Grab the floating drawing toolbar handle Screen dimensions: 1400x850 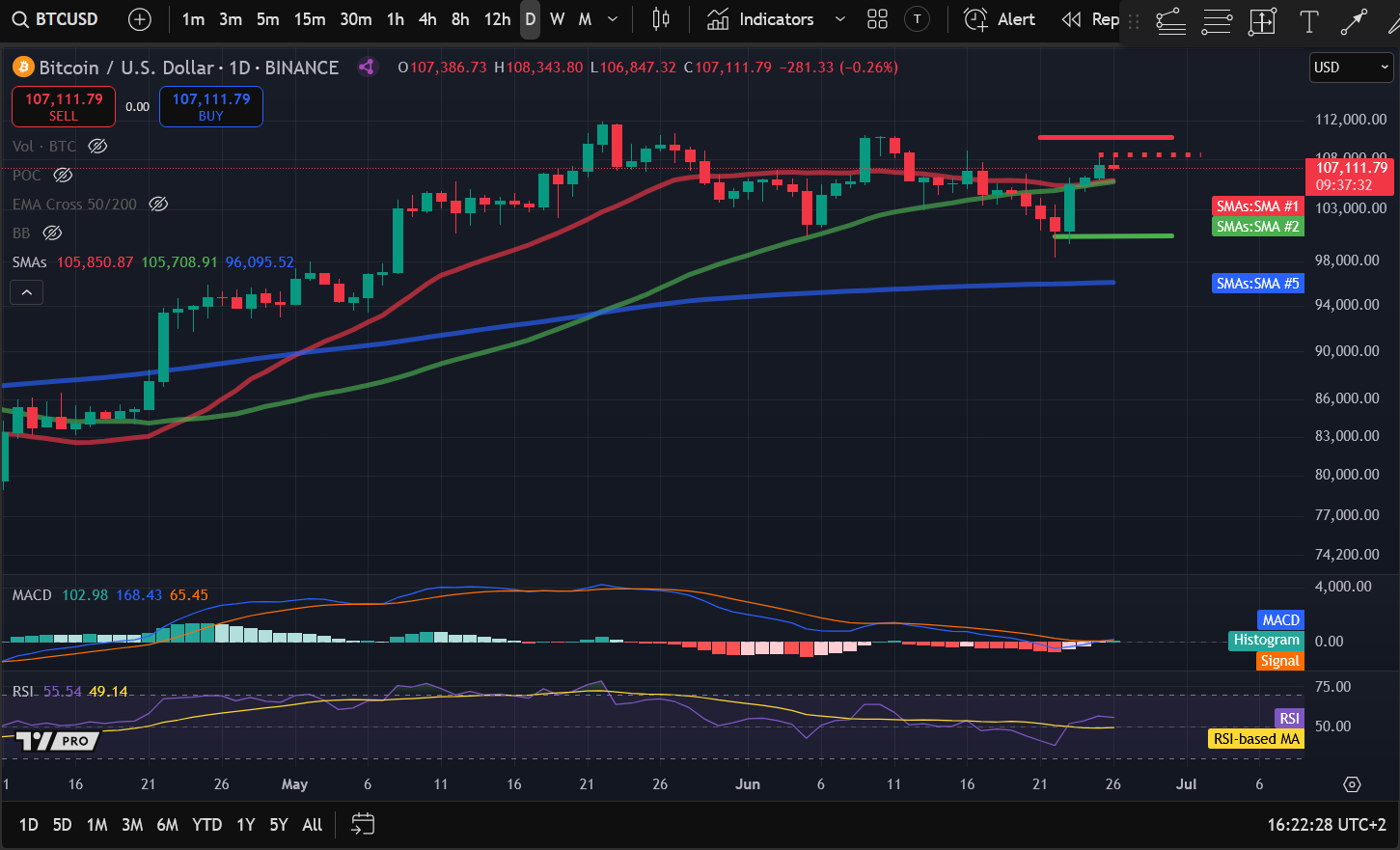tap(1134, 21)
